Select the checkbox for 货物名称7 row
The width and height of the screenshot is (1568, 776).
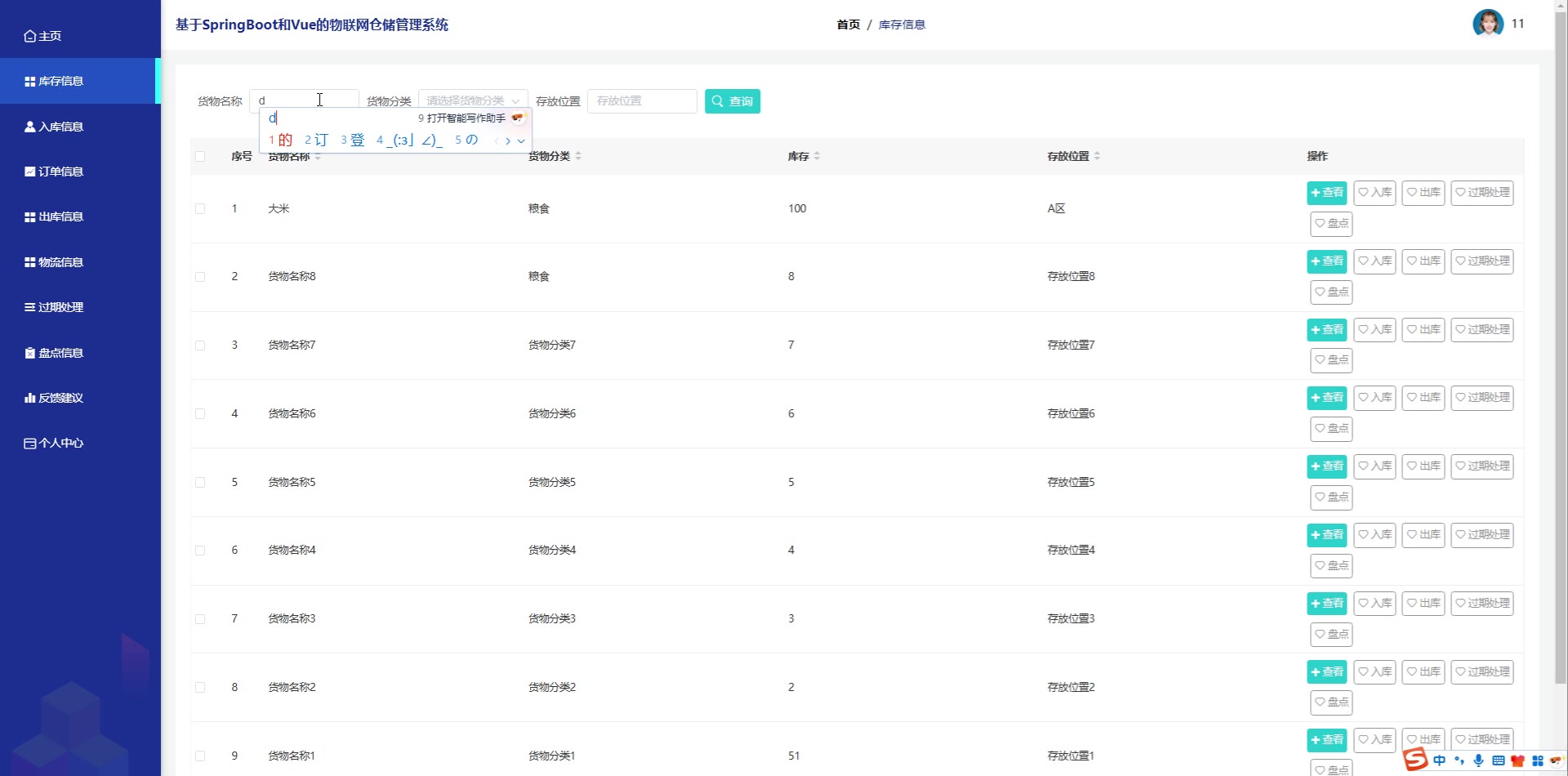pos(200,346)
